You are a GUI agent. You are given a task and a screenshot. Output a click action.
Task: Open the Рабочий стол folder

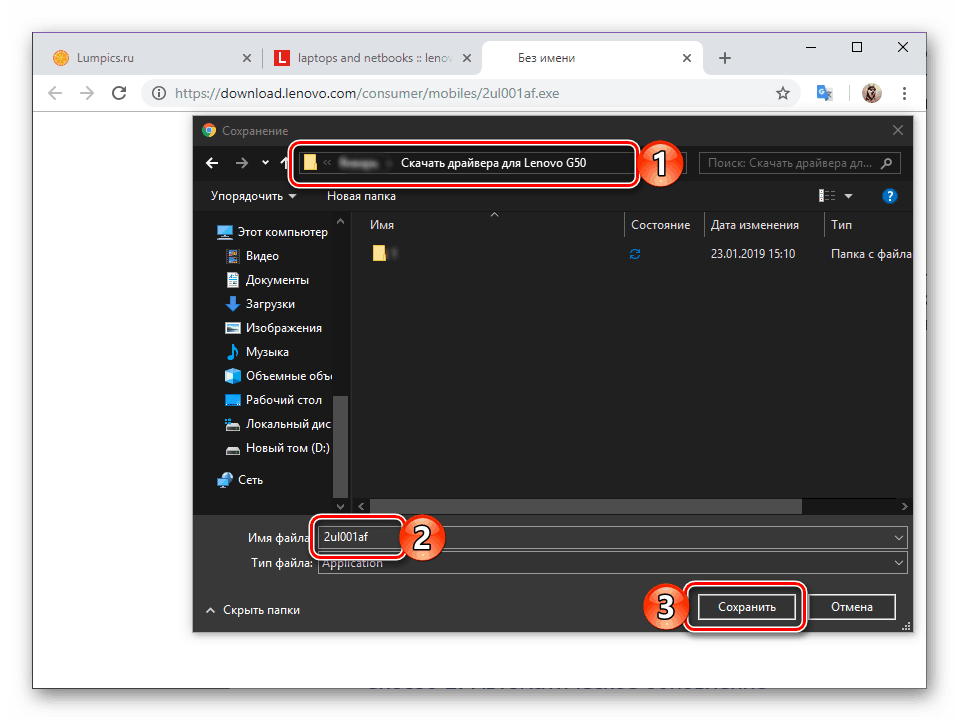pos(273,400)
